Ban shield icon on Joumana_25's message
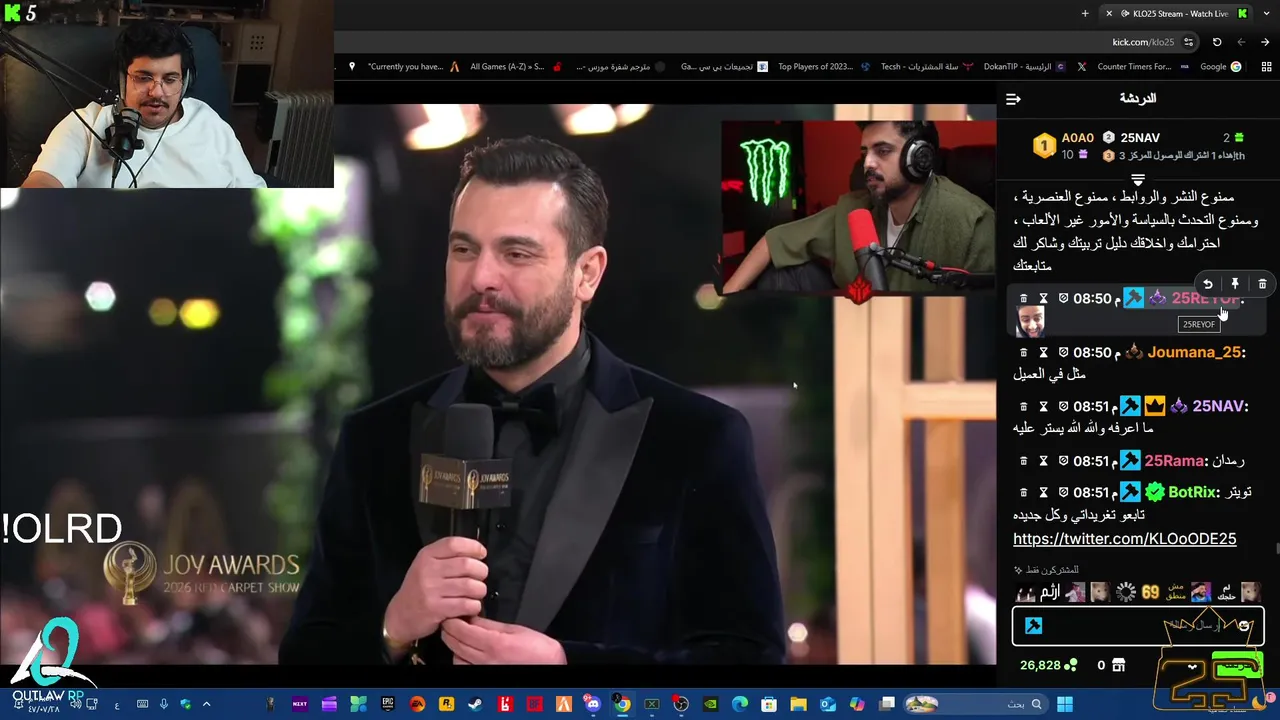The height and width of the screenshot is (720, 1280). [x=1063, y=353]
